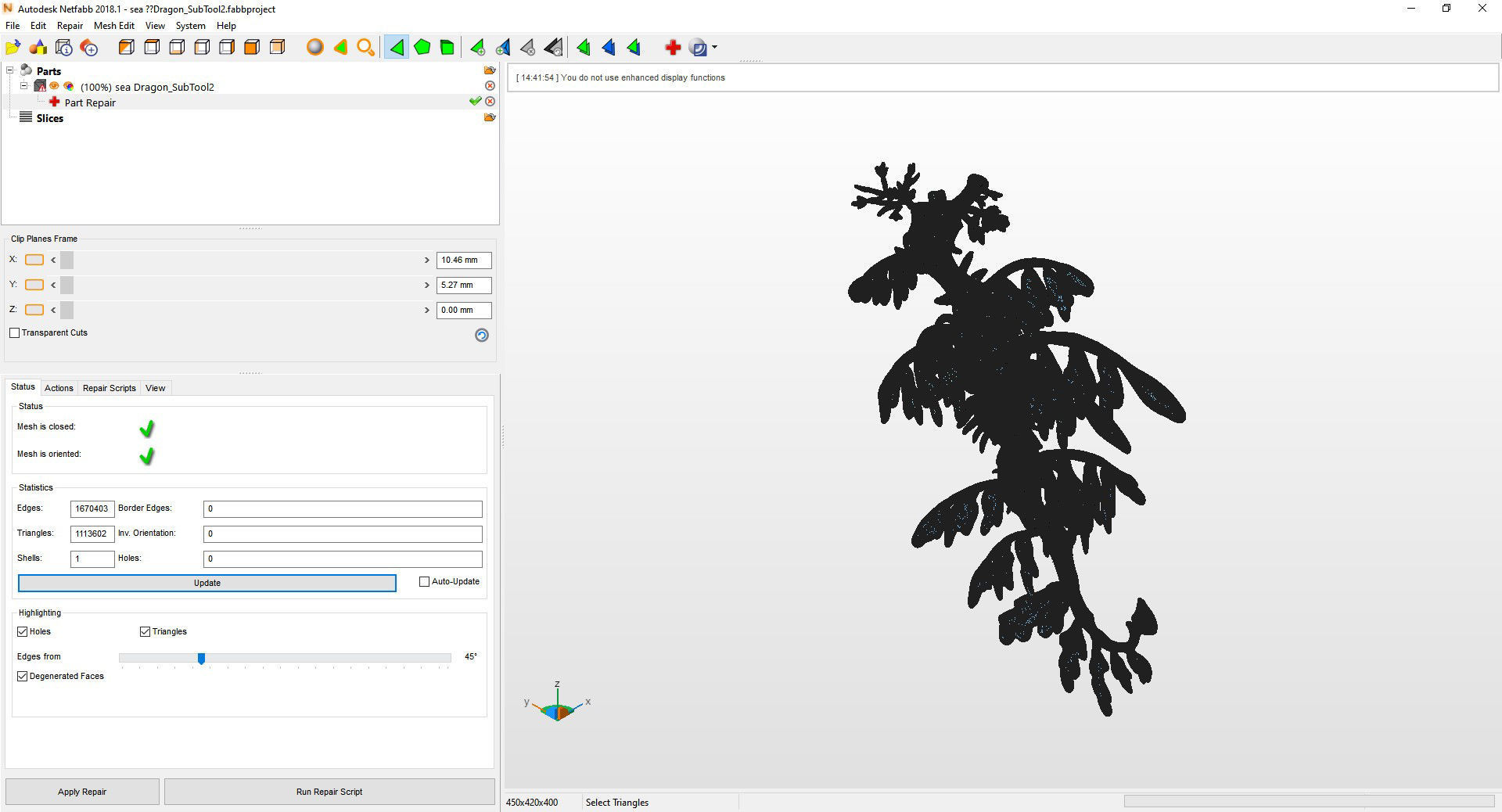Screen dimensions: 1502x812
Task: Click the Update statistics button
Action: (207, 583)
